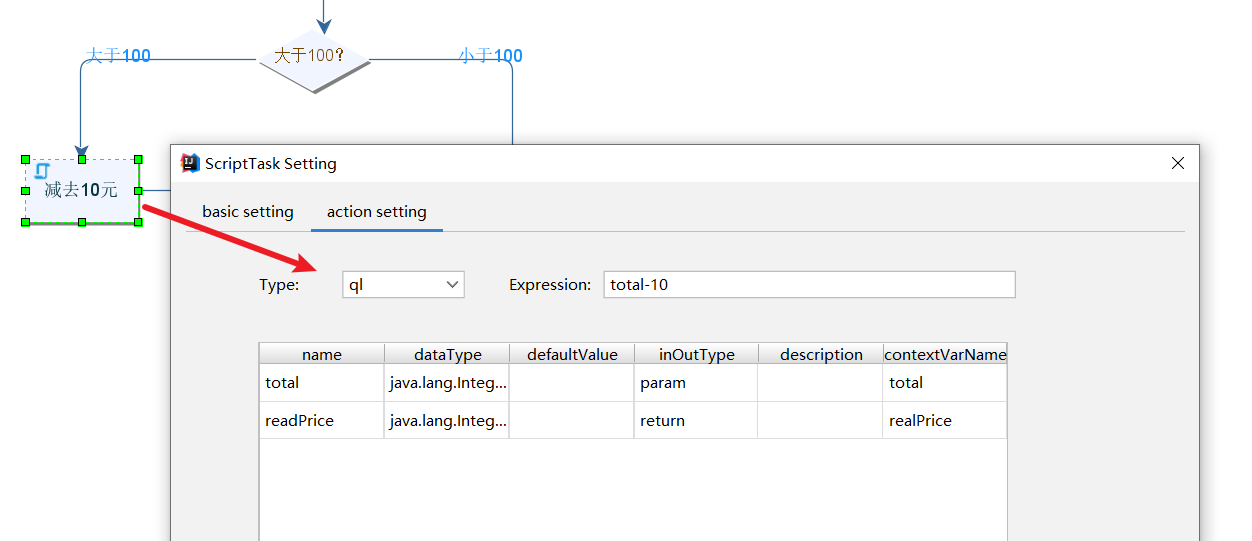1252x541 pixels.
Task: Click the 小于100 edge label
Action: coord(490,56)
